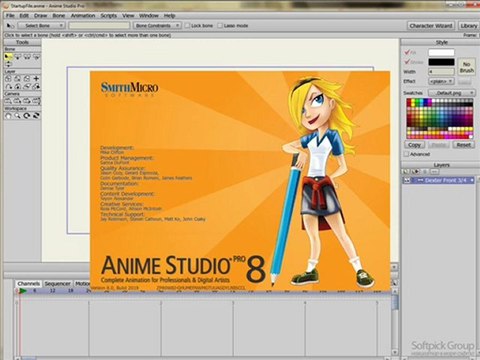The width and height of the screenshot is (480, 360).
Task: Open the Bone menu
Action: 59,16
